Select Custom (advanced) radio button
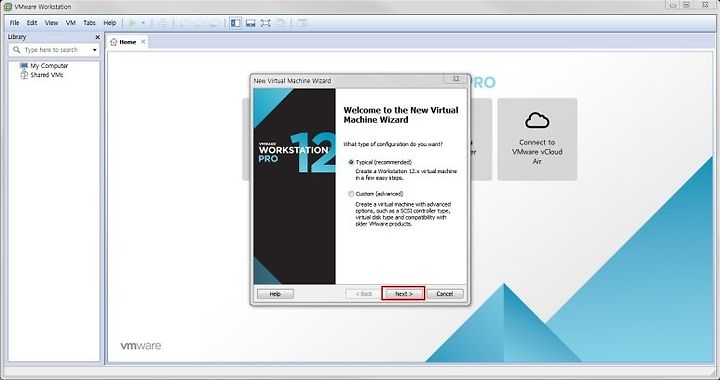The image size is (720, 380). click(351, 194)
